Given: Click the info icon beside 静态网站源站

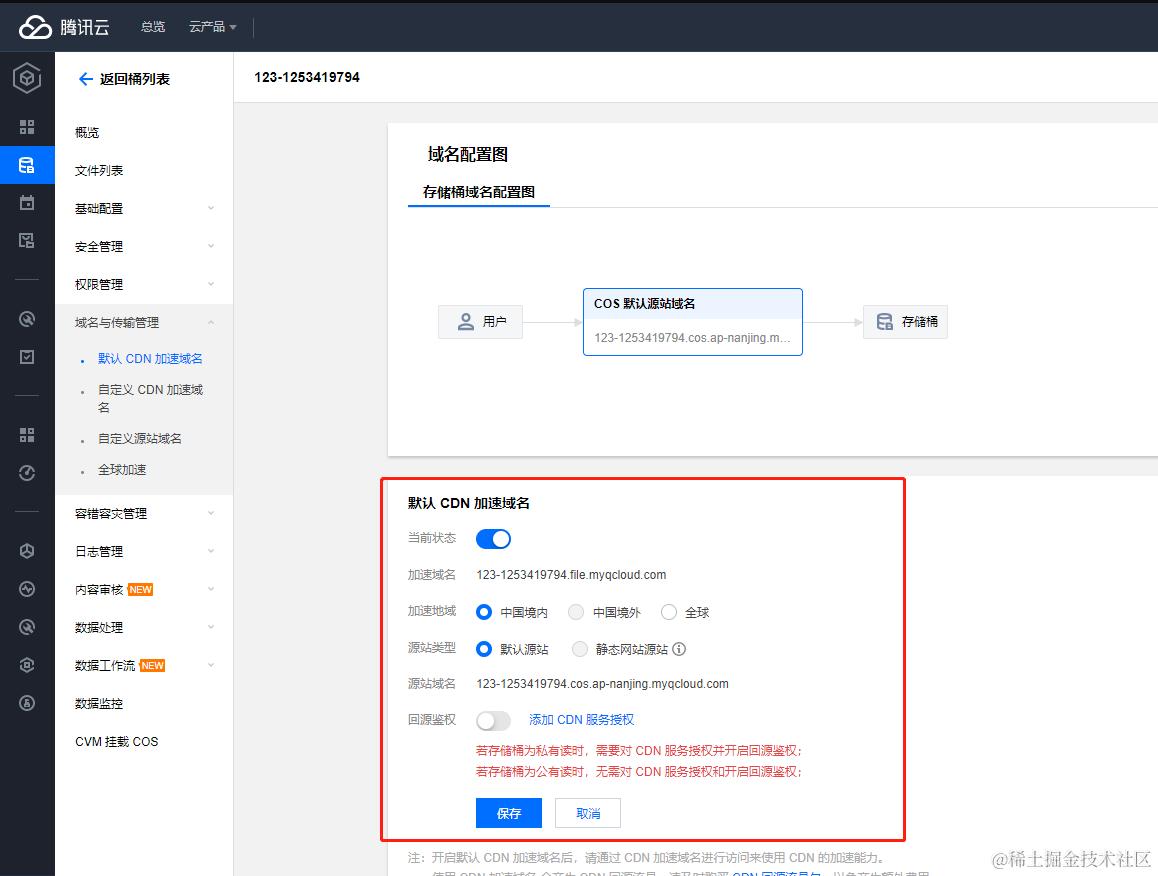Looking at the screenshot, I should (x=679, y=649).
